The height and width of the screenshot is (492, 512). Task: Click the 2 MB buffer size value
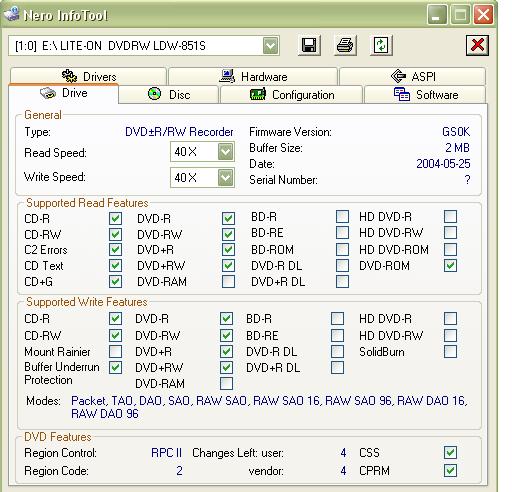pos(457,148)
